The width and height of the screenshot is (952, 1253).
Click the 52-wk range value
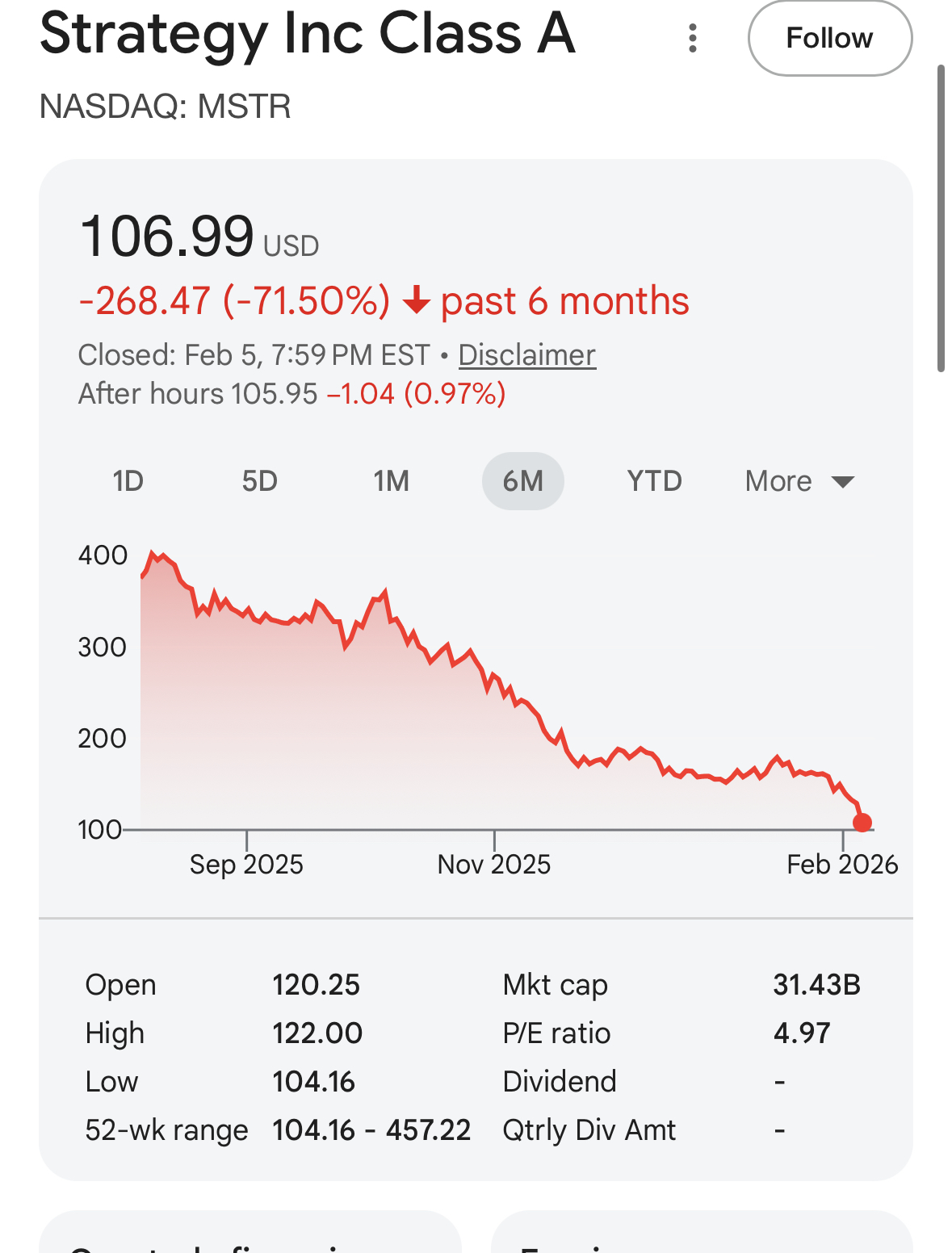click(x=371, y=1130)
